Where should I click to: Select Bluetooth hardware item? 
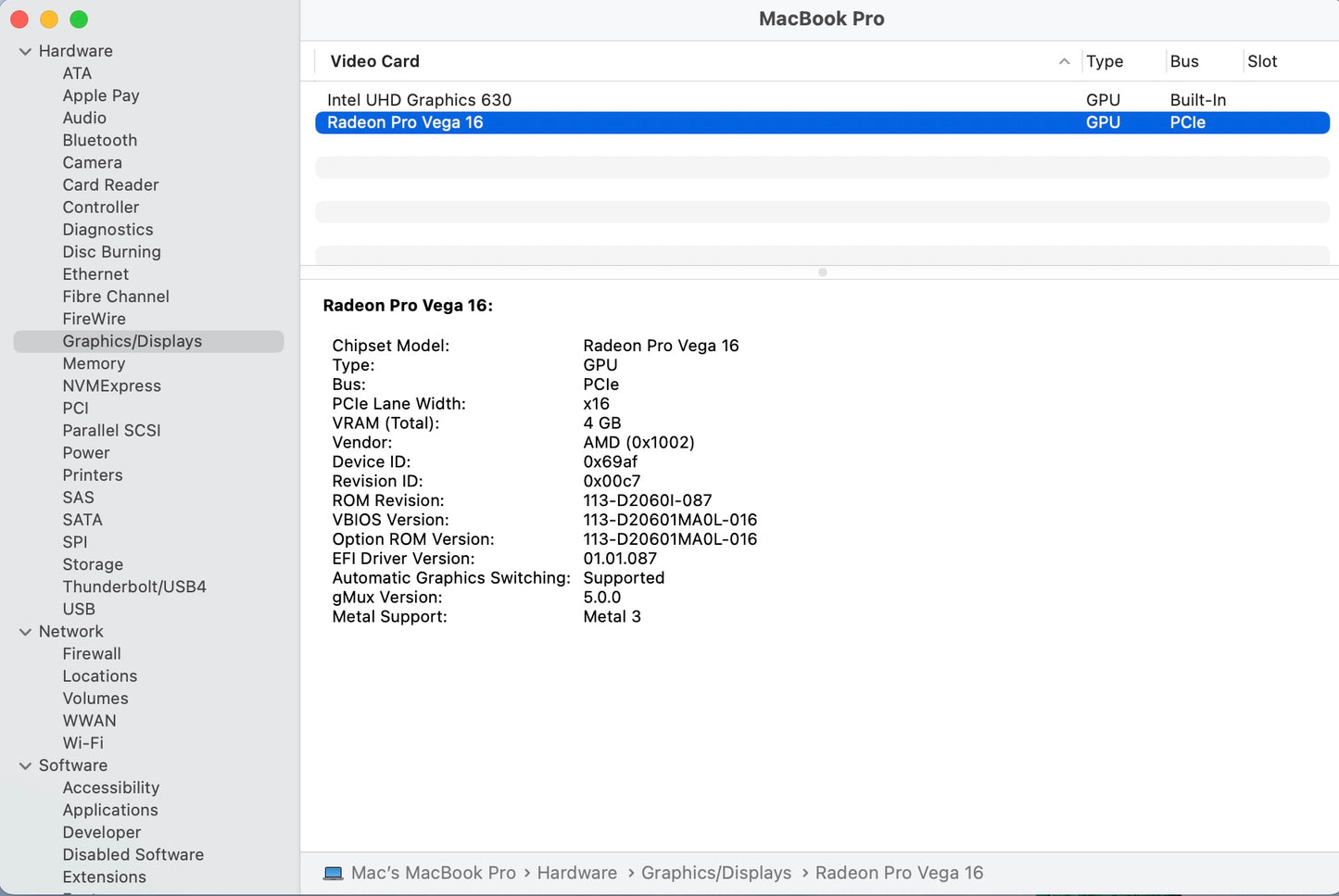click(99, 141)
